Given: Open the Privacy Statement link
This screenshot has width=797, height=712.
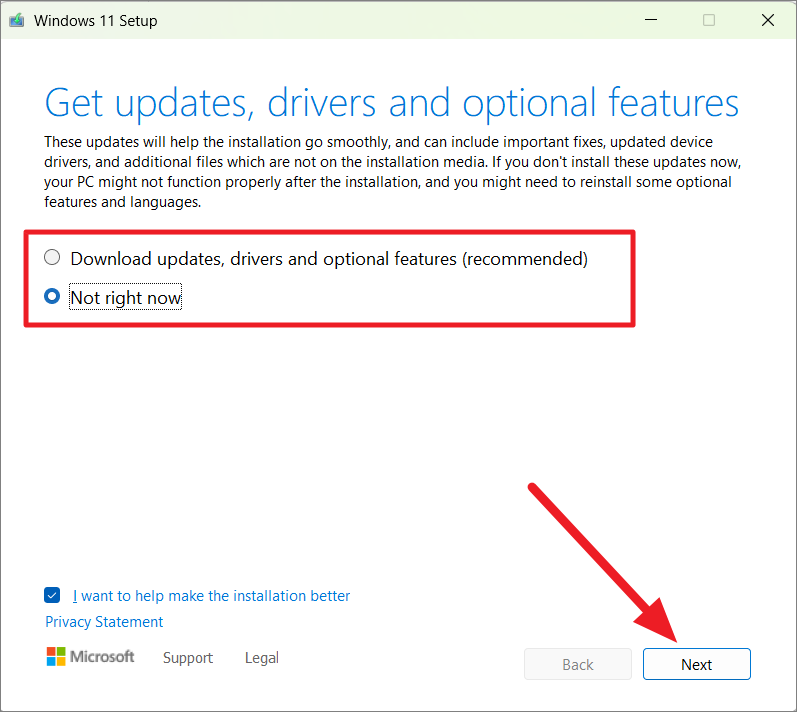Looking at the screenshot, I should pos(104,622).
